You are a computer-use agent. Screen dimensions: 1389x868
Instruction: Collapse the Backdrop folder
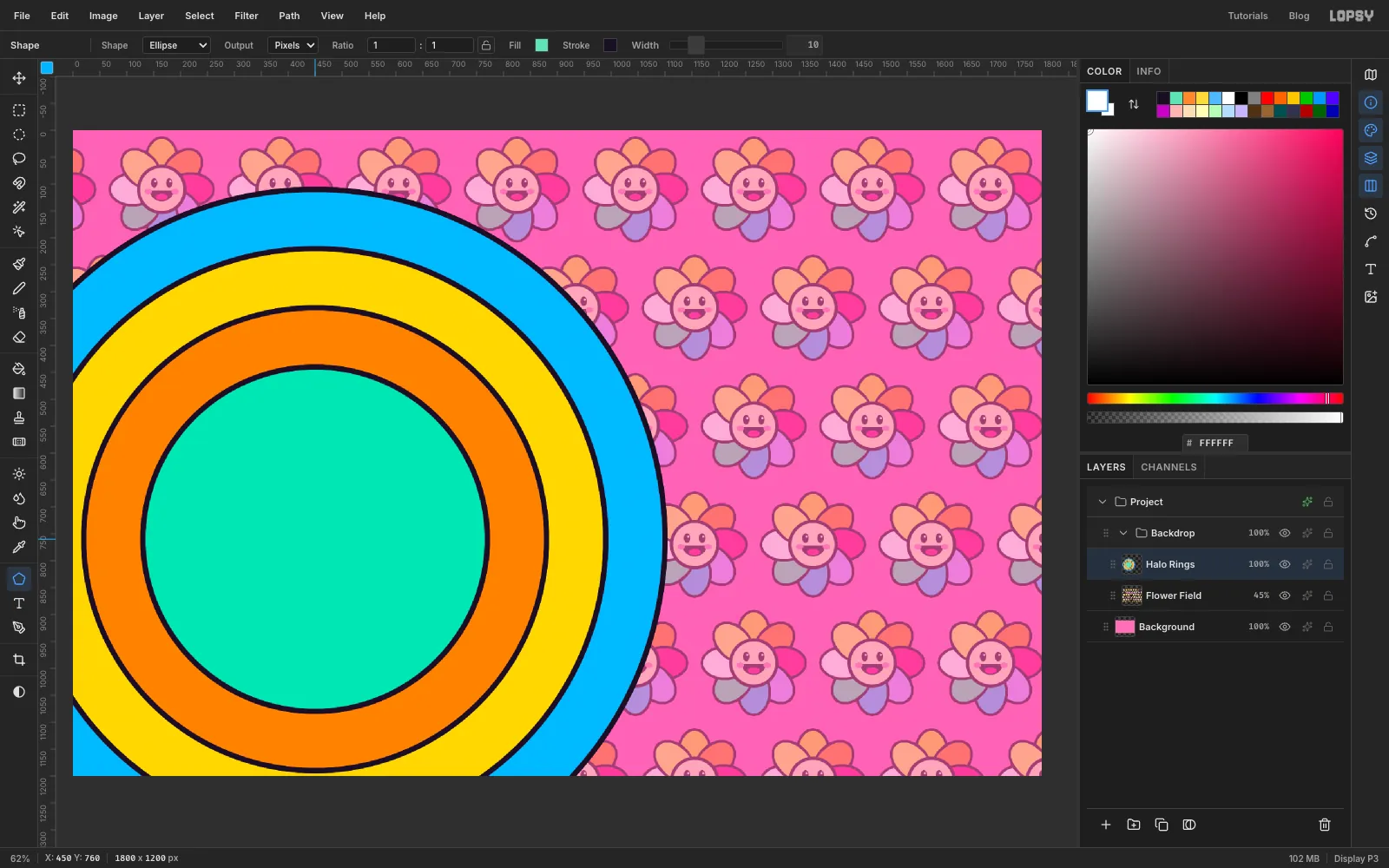click(1123, 533)
